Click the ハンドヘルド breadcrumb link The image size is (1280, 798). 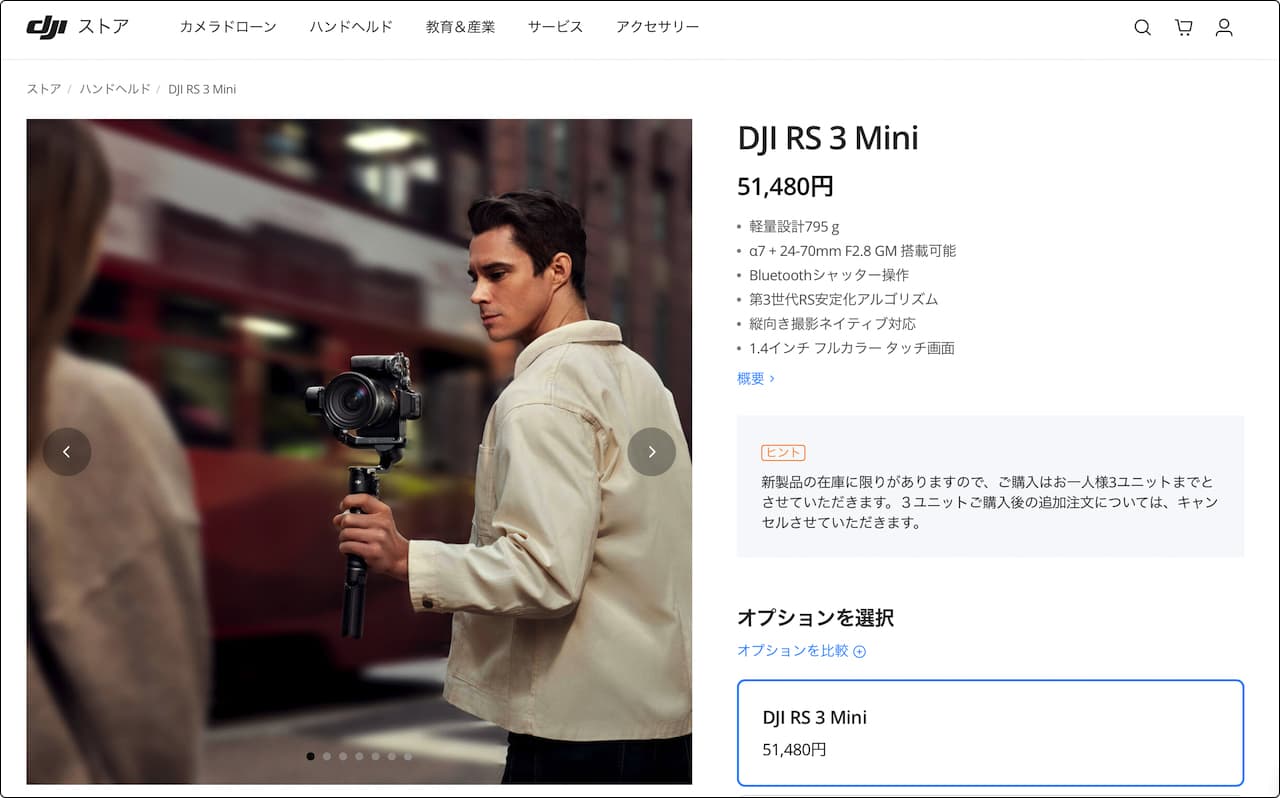point(115,89)
